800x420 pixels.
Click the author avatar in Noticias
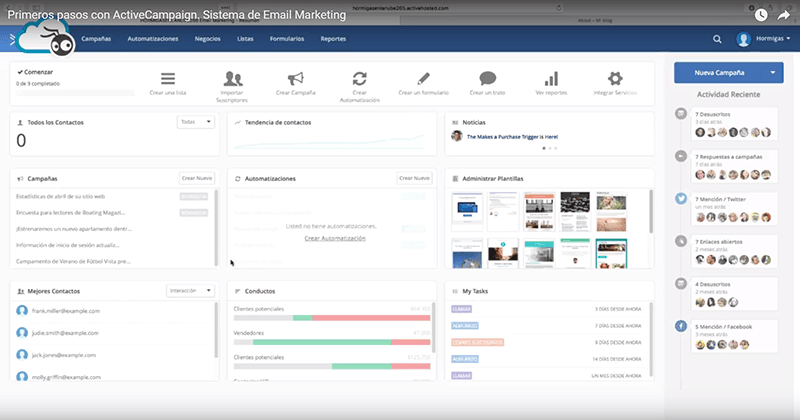click(457, 136)
